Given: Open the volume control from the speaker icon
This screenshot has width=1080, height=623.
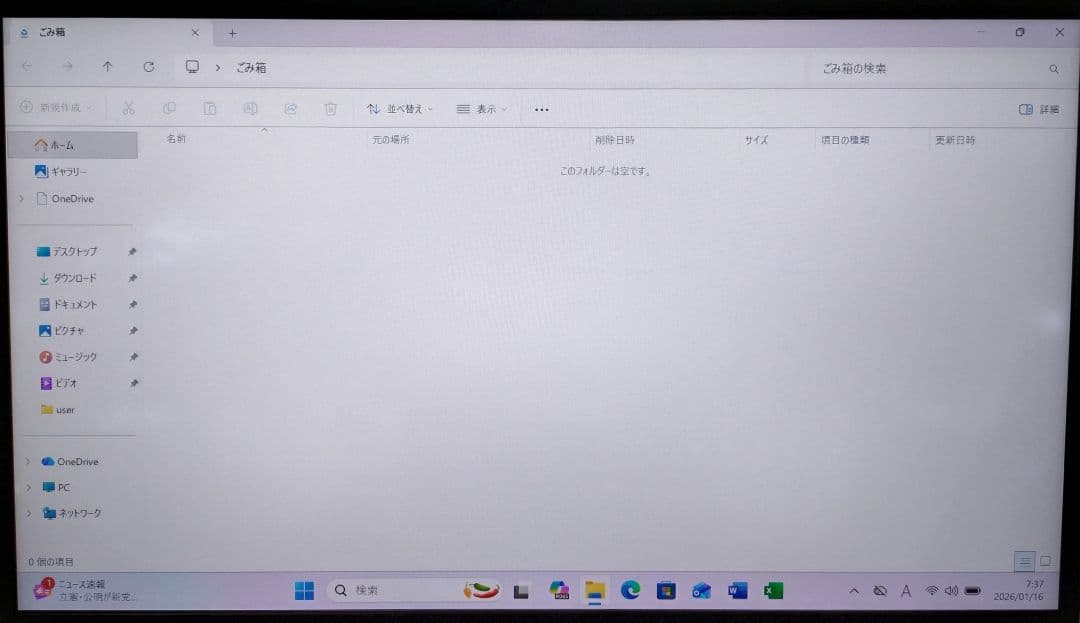Looking at the screenshot, I should 949,590.
